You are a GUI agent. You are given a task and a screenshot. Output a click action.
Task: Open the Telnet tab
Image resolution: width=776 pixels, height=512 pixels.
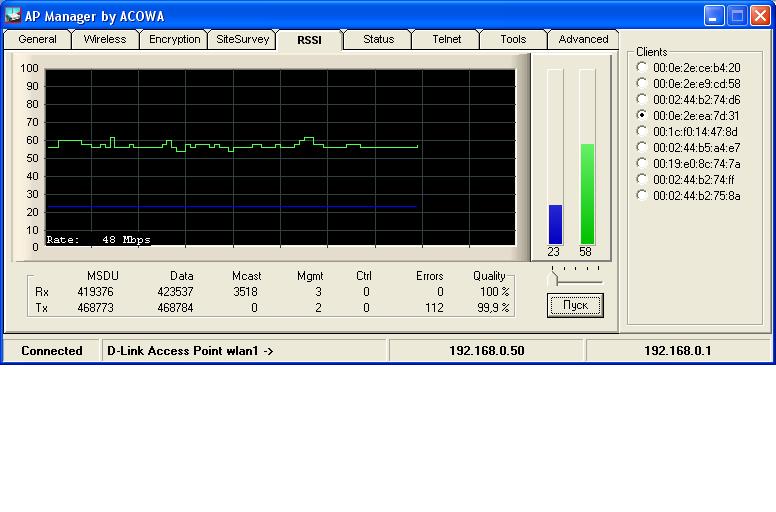447,39
